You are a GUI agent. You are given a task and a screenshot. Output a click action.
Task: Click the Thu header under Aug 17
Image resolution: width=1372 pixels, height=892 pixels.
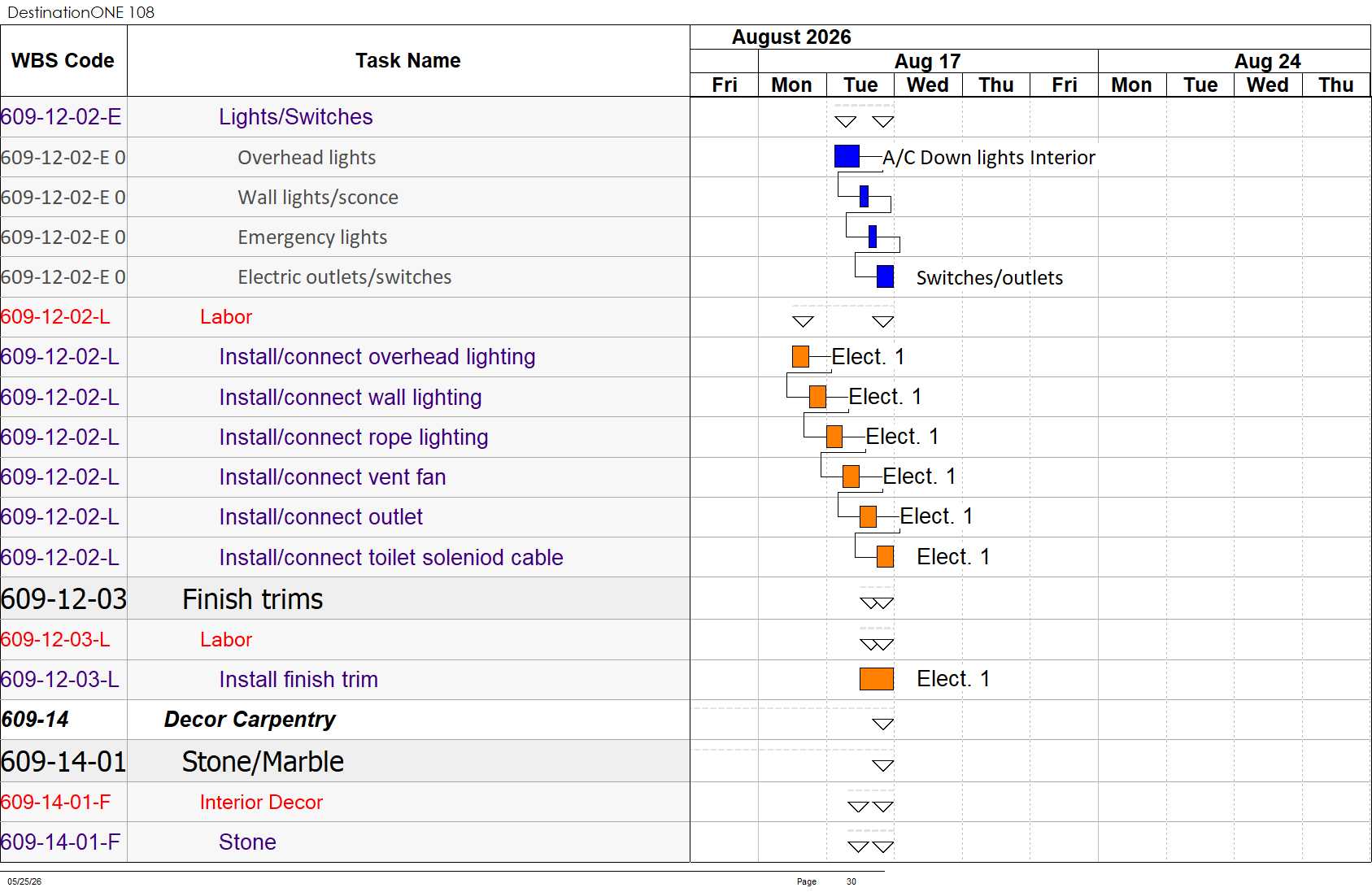click(x=996, y=85)
